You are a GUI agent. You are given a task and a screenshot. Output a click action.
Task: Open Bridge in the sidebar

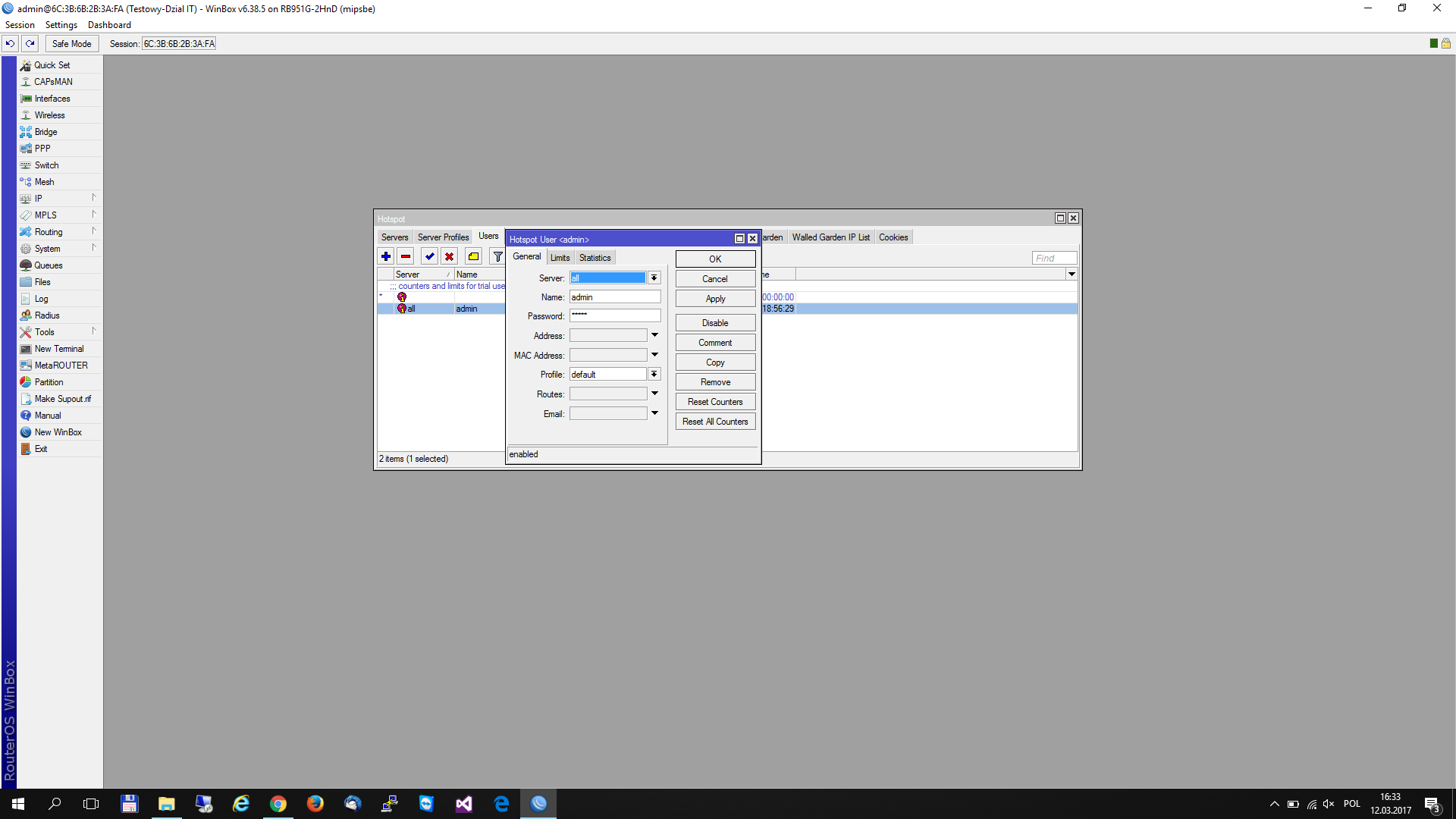60,132
